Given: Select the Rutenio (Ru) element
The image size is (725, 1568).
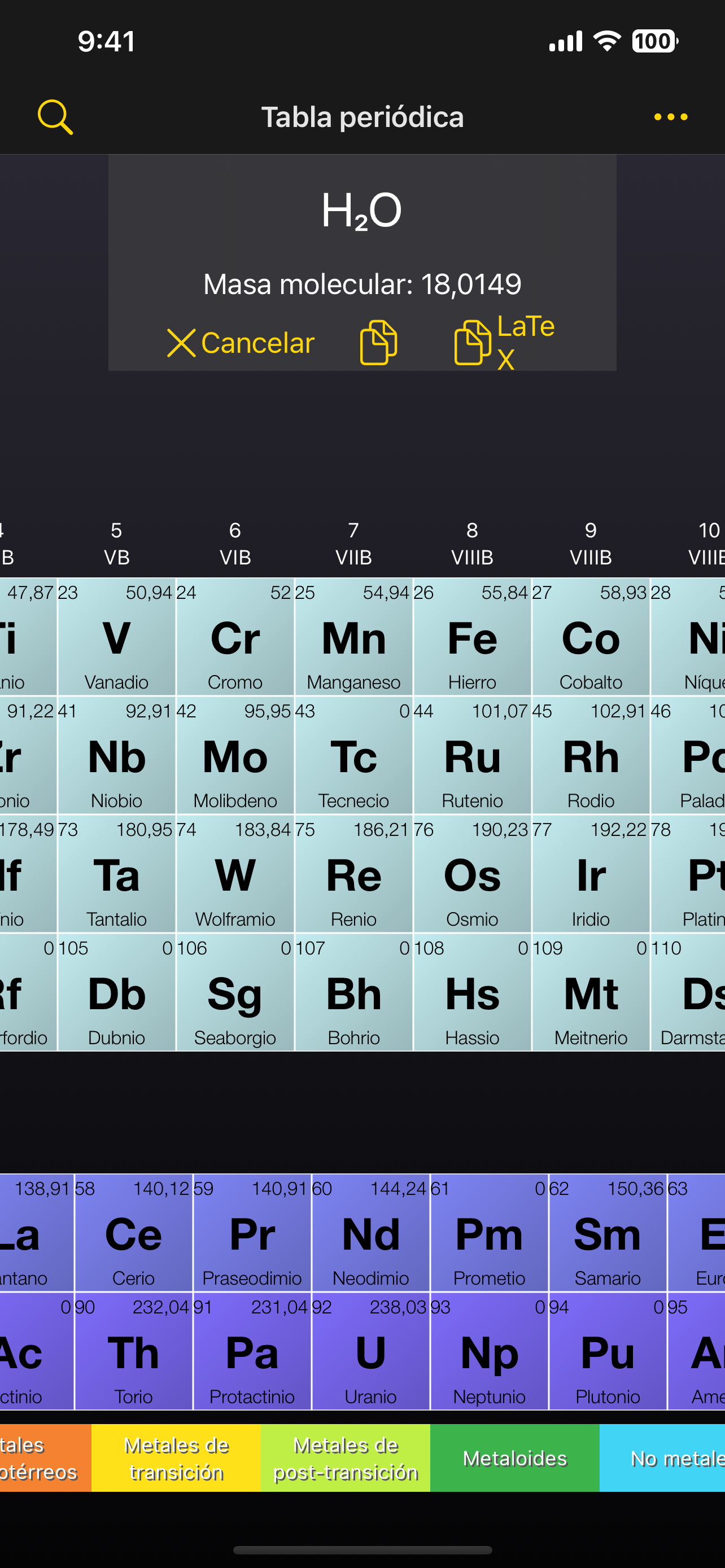Looking at the screenshot, I should coord(473,755).
